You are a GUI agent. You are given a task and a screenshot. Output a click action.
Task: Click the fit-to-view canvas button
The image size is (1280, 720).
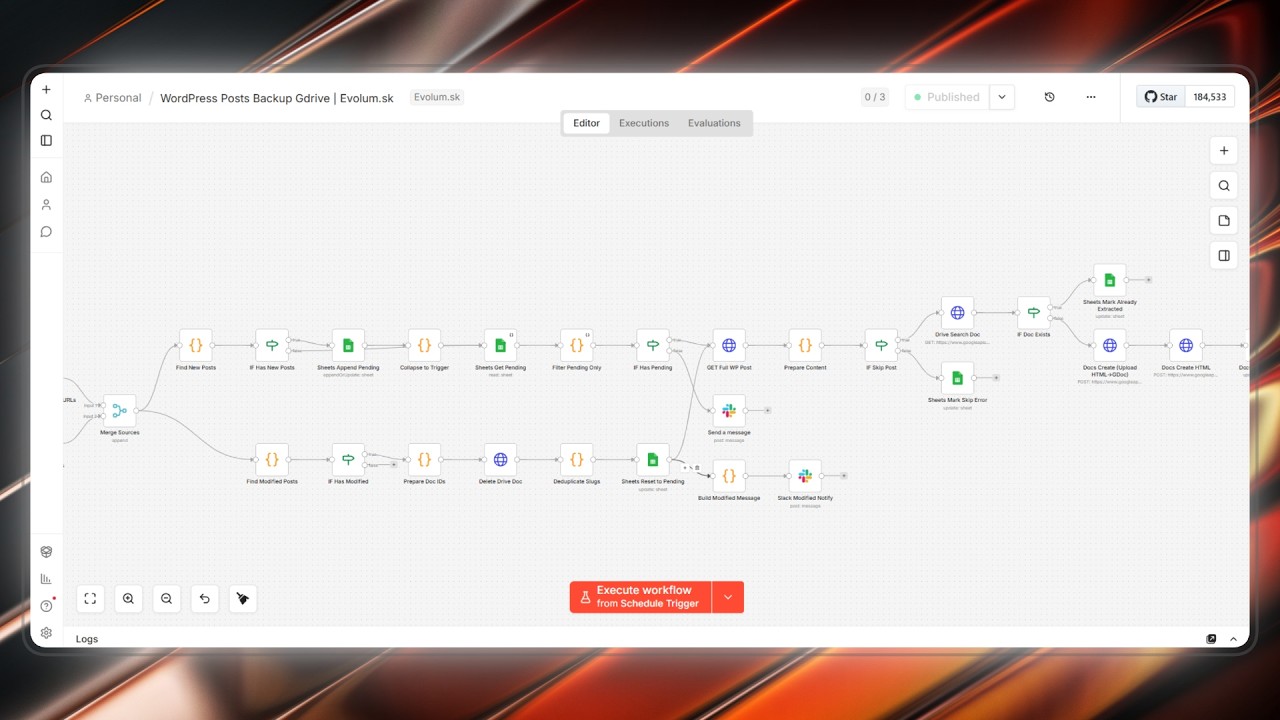click(x=90, y=598)
